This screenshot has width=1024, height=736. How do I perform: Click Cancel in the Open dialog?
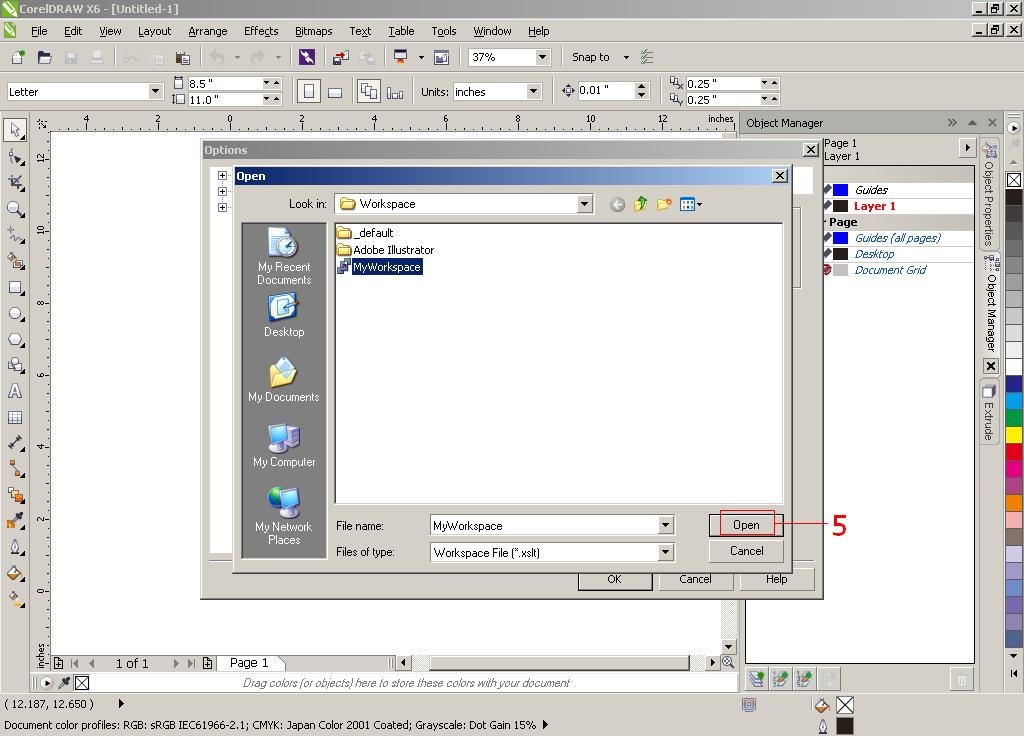[746, 551]
